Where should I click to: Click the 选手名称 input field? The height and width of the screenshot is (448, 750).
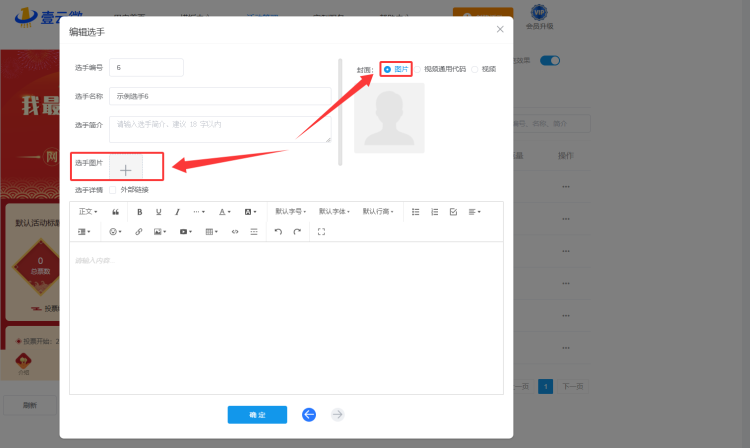pyautogui.click(x=220, y=96)
